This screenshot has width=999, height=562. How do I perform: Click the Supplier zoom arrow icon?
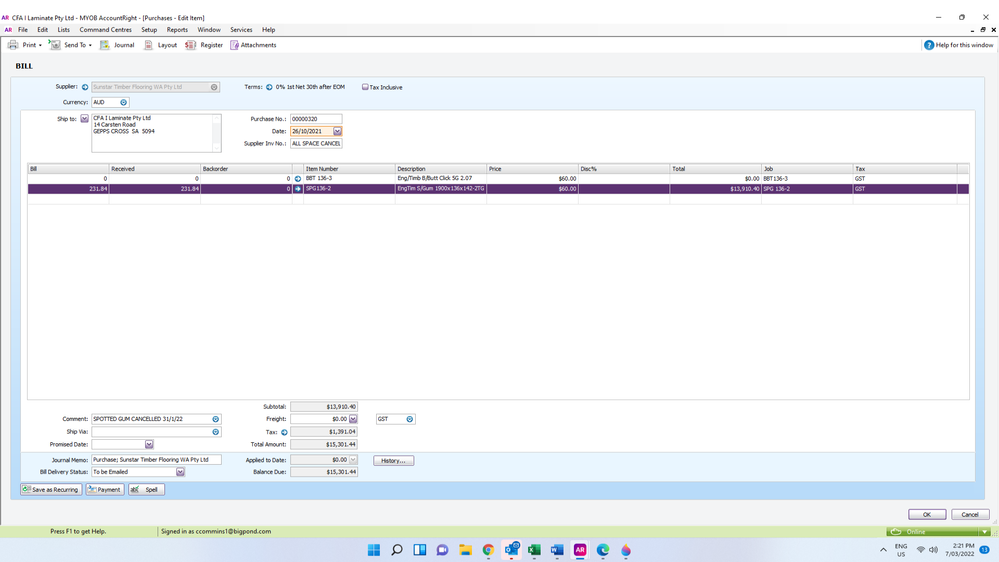pos(85,87)
